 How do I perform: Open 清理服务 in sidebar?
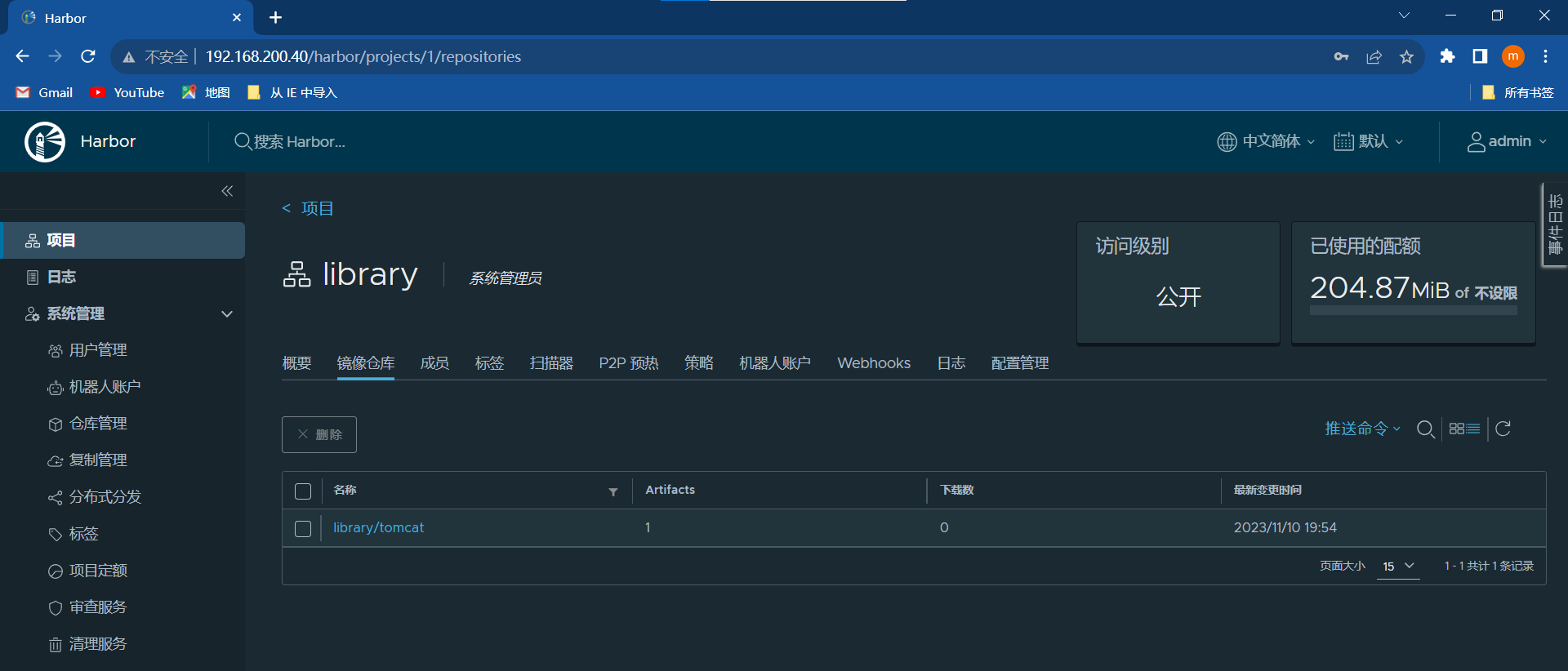[98, 644]
